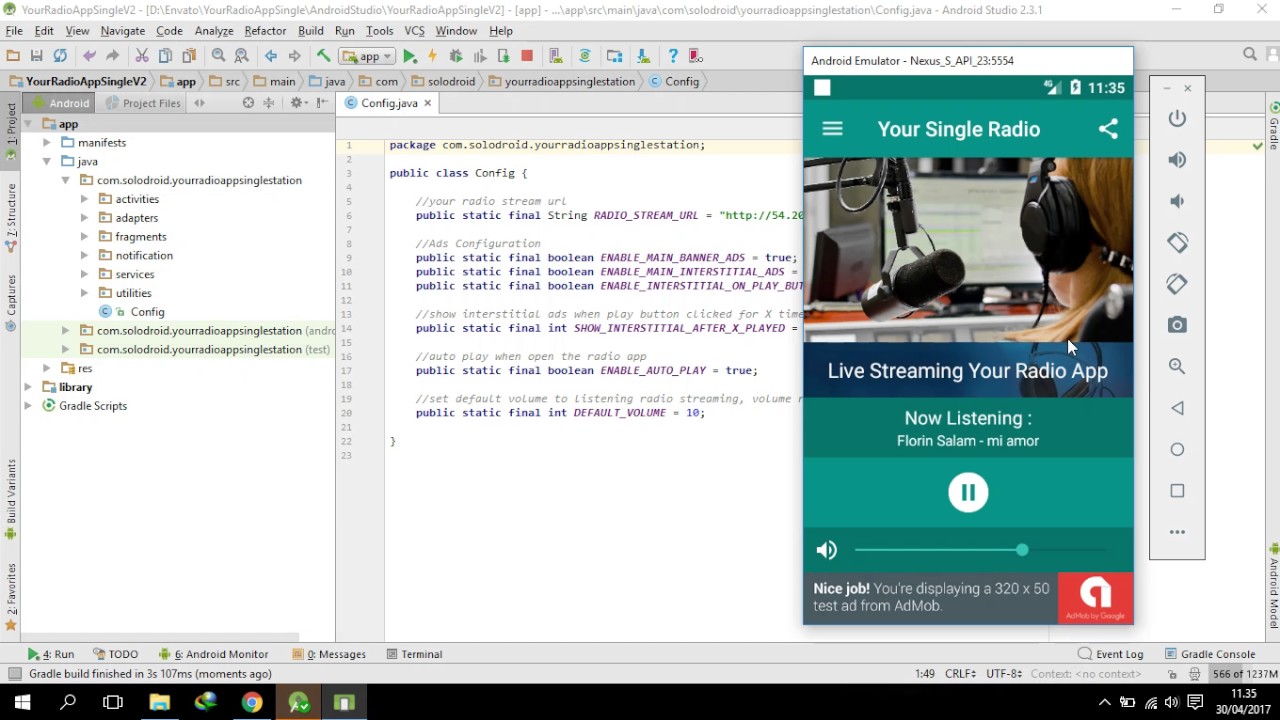Image resolution: width=1280 pixels, height=720 pixels.
Task: Open the Refactor menu
Action: click(x=265, y=31)
